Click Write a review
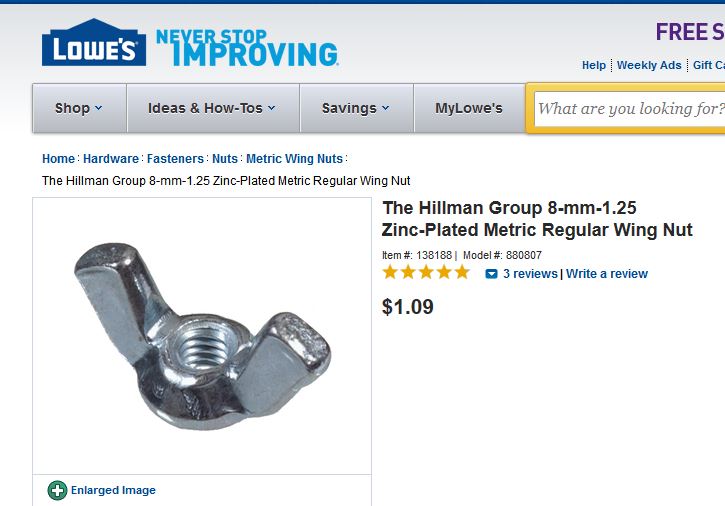 tap(607, 274)
